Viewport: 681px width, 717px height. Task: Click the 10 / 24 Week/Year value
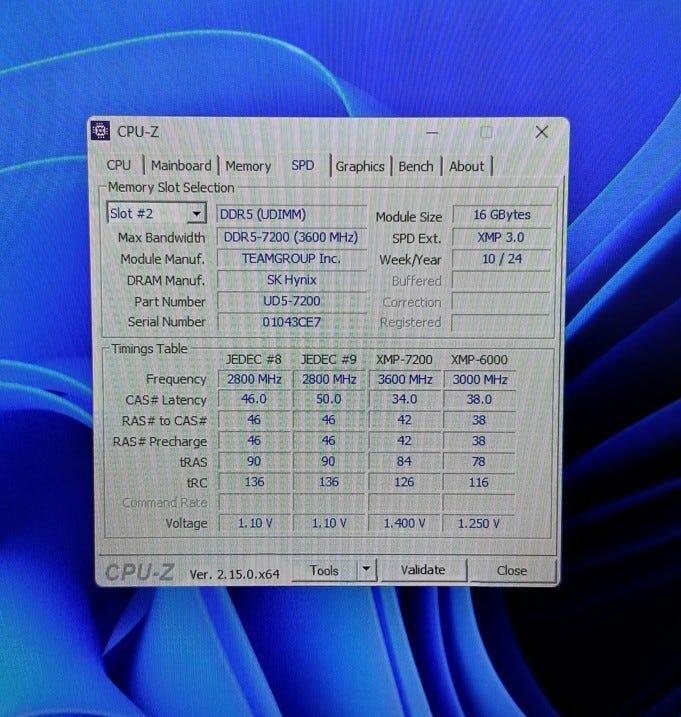tap(501, 259)
